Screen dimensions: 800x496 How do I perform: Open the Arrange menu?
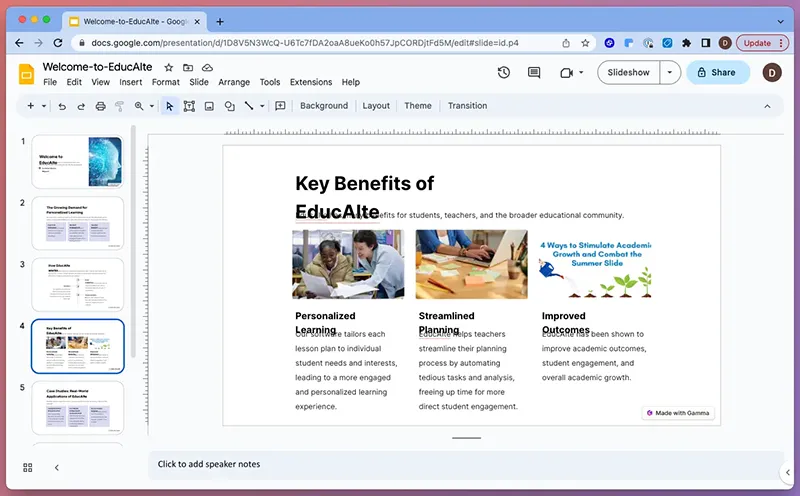[234, 82]
